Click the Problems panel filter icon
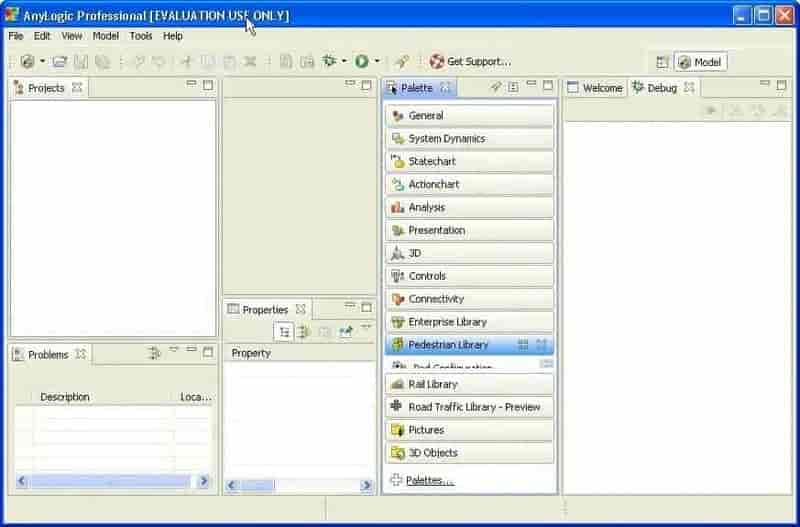This screenshot has width=800, height=527. pyautogui.click(x=154, y=353)
